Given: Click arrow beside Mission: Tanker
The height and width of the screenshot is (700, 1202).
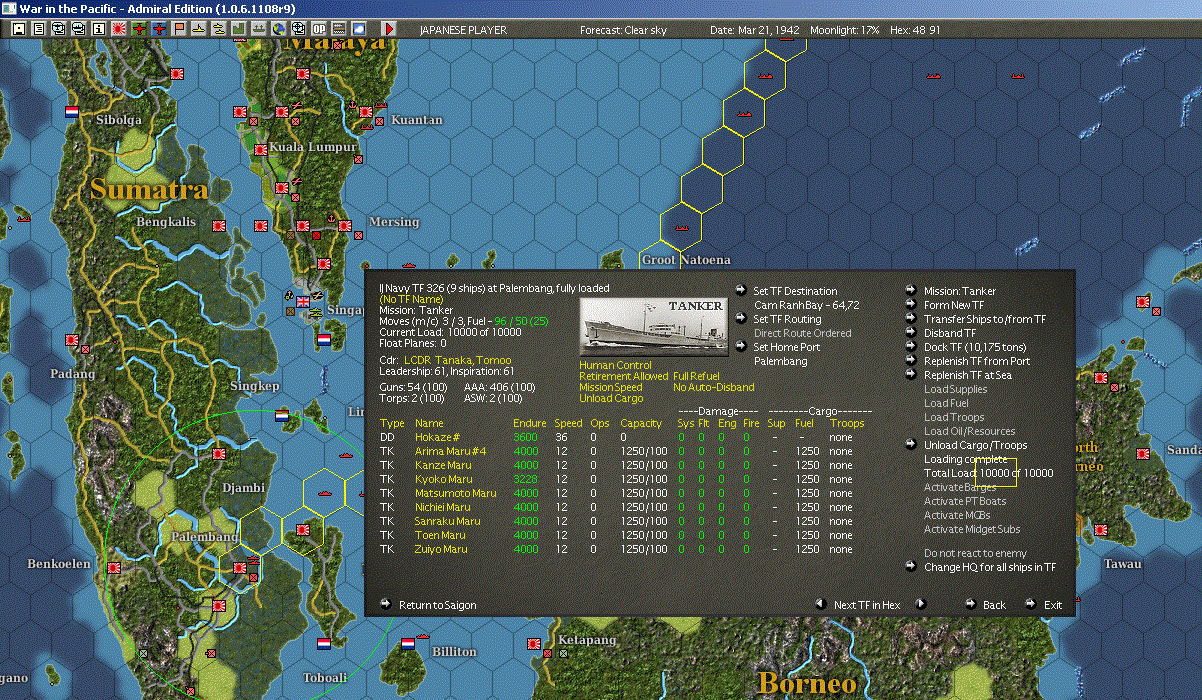Looking at the screenshot, I should tap(911, 291).
